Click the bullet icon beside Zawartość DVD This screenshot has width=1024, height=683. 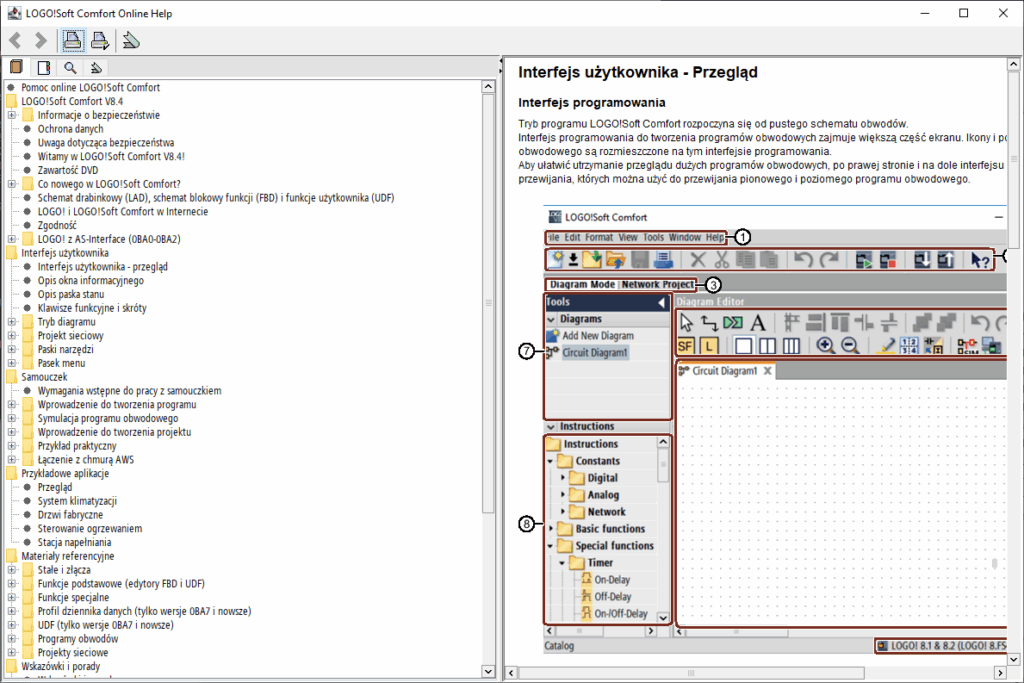(x=27, y=170)
